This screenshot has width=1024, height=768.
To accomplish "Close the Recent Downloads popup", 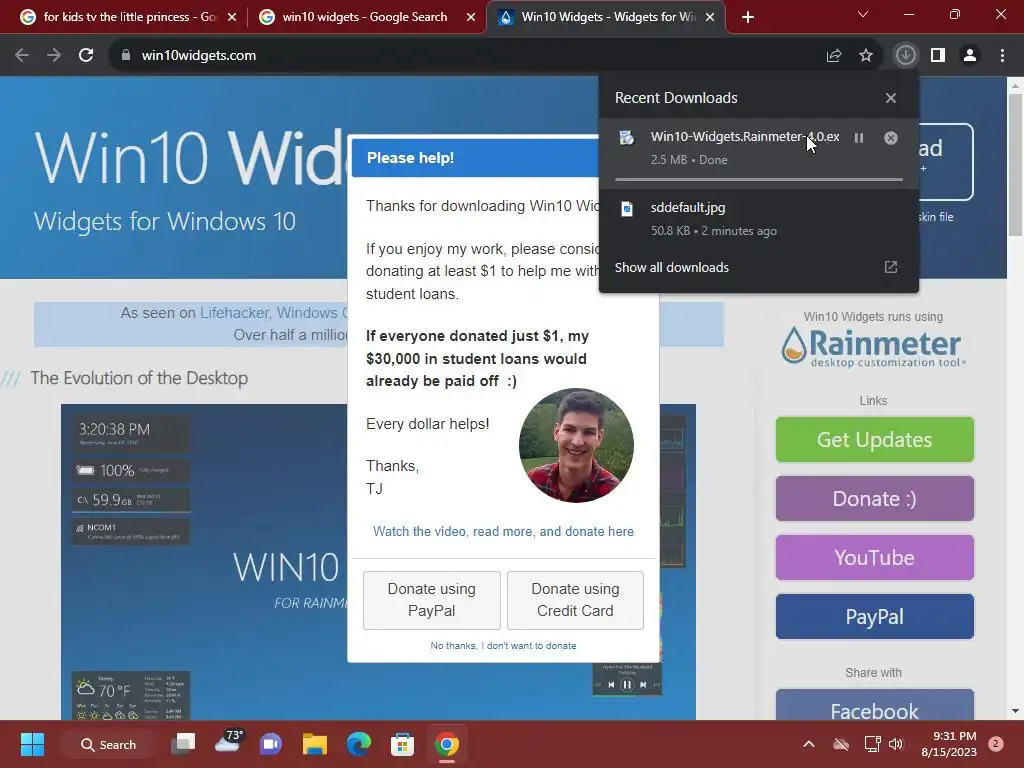I will pyautogui.click(x=891, y=98).
